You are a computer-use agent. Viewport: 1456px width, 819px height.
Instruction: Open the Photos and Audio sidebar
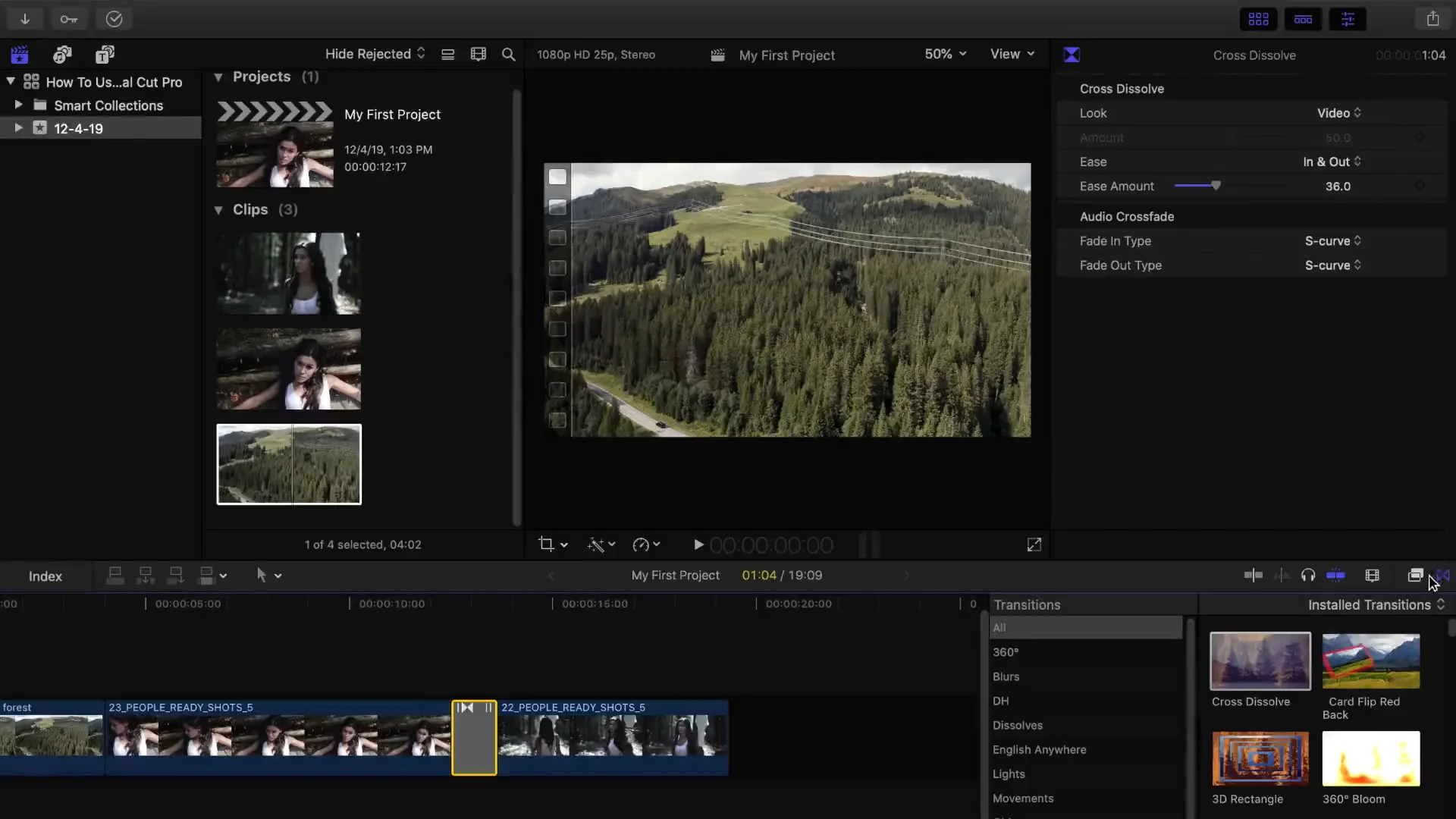tap(62, 55)
